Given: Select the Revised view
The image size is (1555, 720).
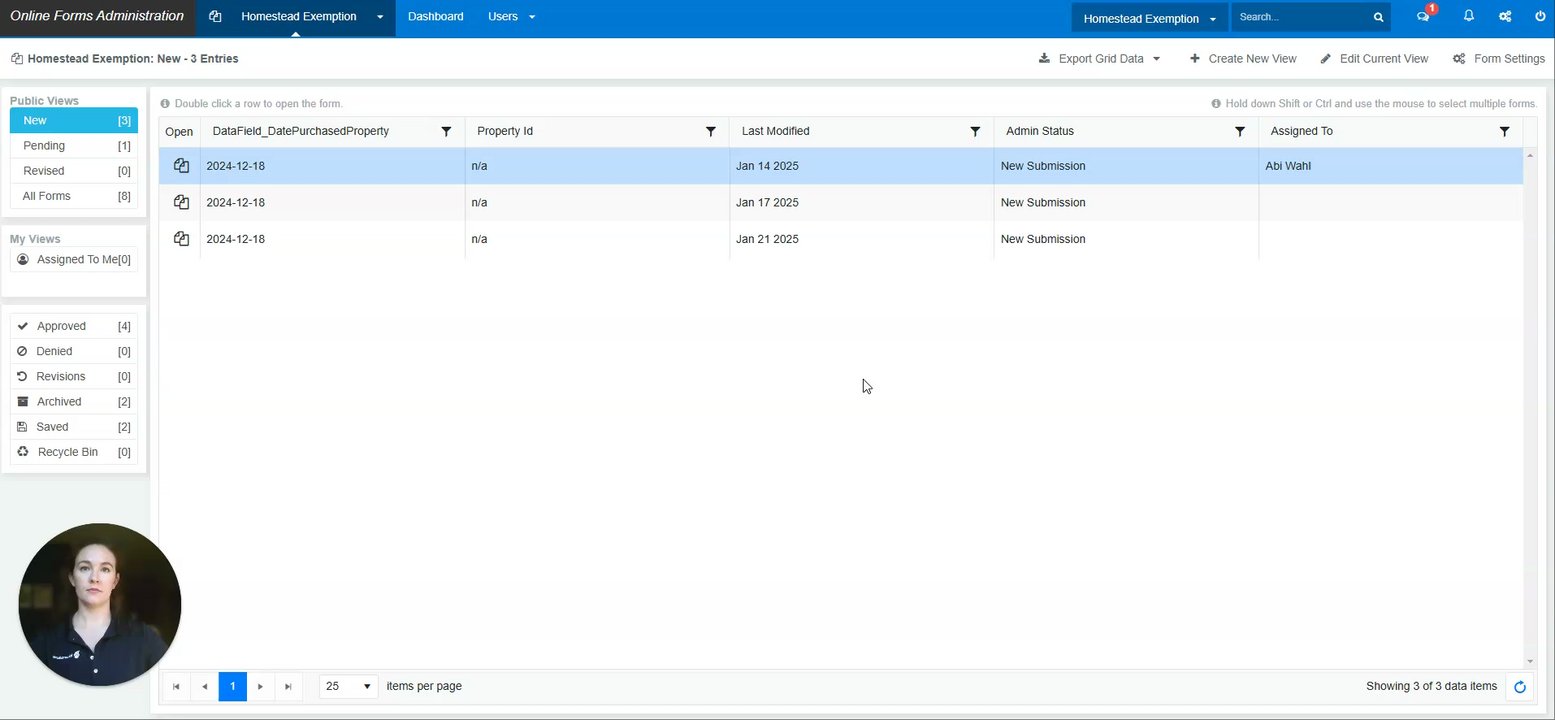Looking at the screenshot, I should tap(74, 171).
